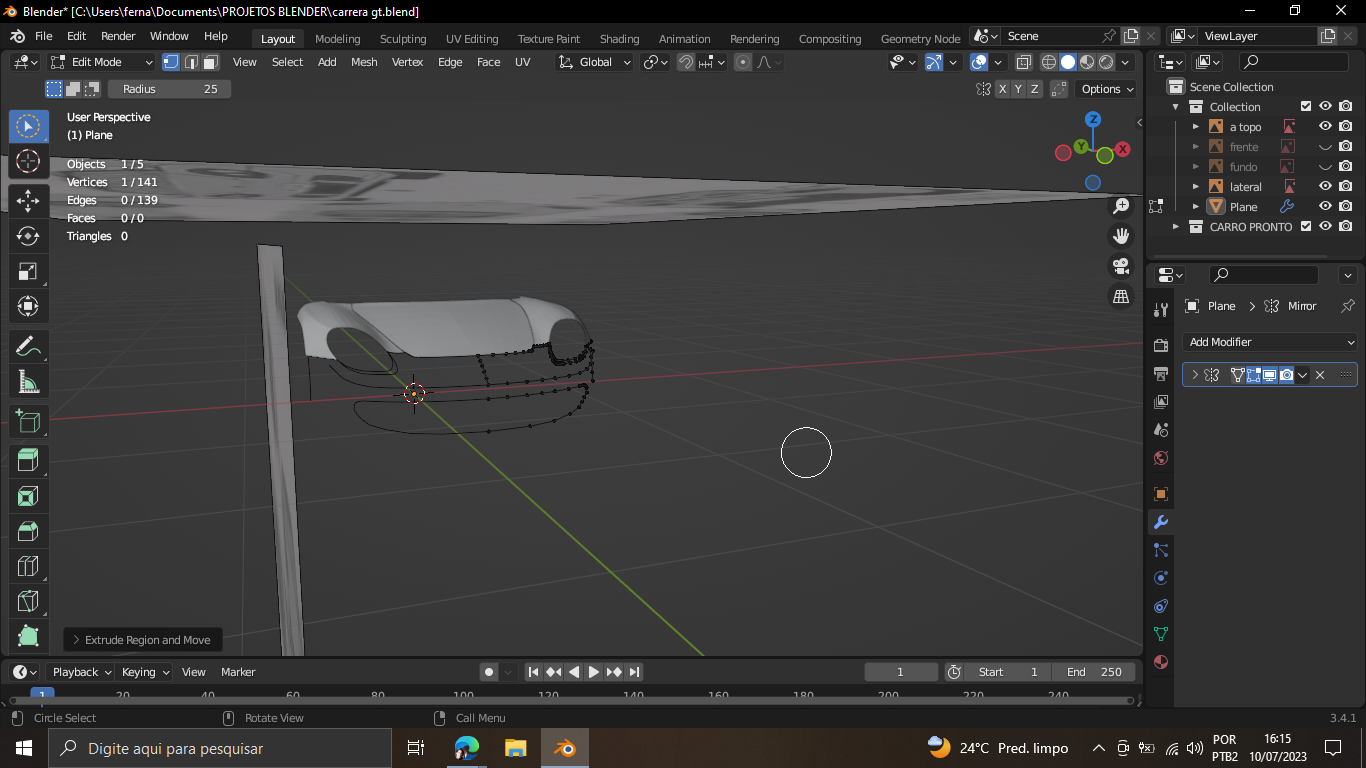Click the Radius value slider
Viewport: 1366px width, 768px height.
pyautogui.click(x=169, y=89)
